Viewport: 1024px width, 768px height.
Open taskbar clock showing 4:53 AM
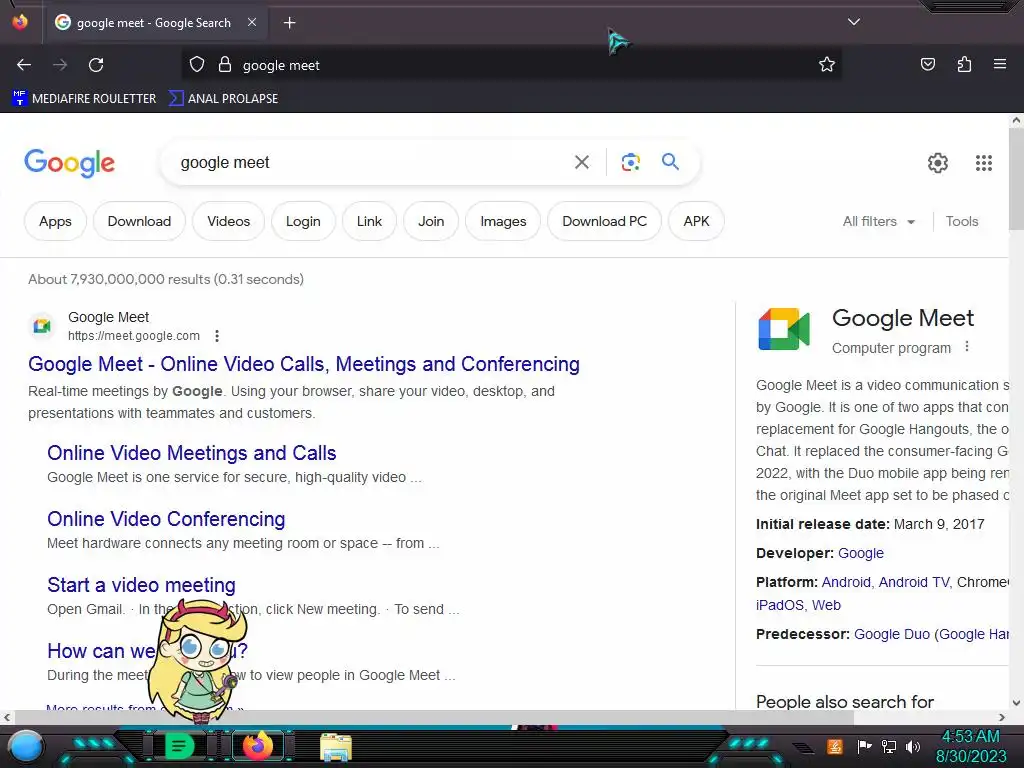[x=970, y=746]
